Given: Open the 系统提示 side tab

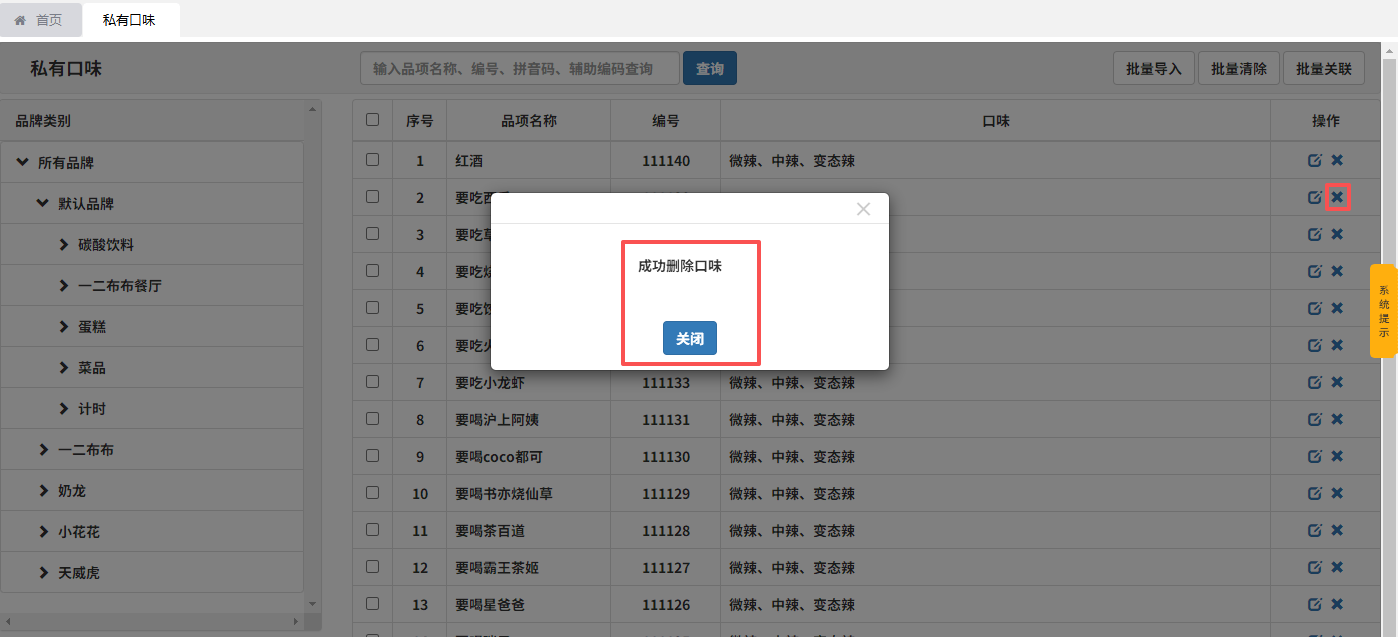Looking at the screenshot, I should pyautogui.click(x=1383, y=311).
